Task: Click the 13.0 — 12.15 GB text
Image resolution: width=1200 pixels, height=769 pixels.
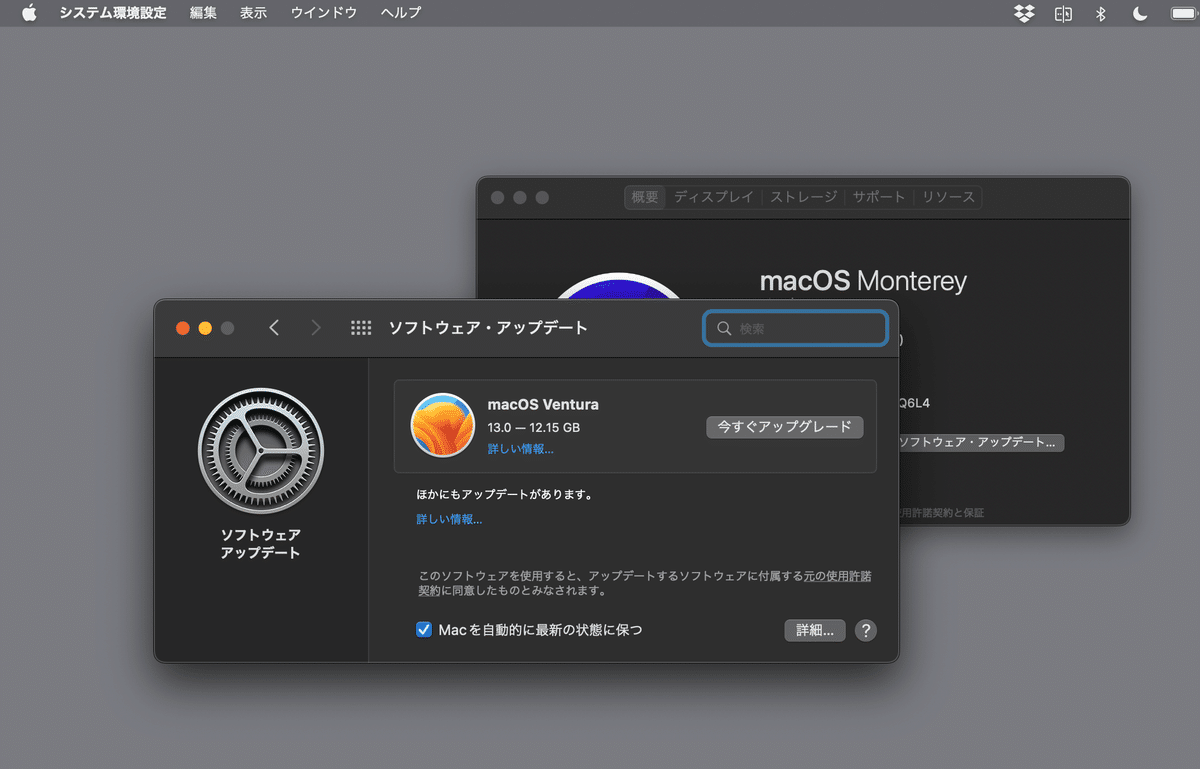Action: [534, 427]
